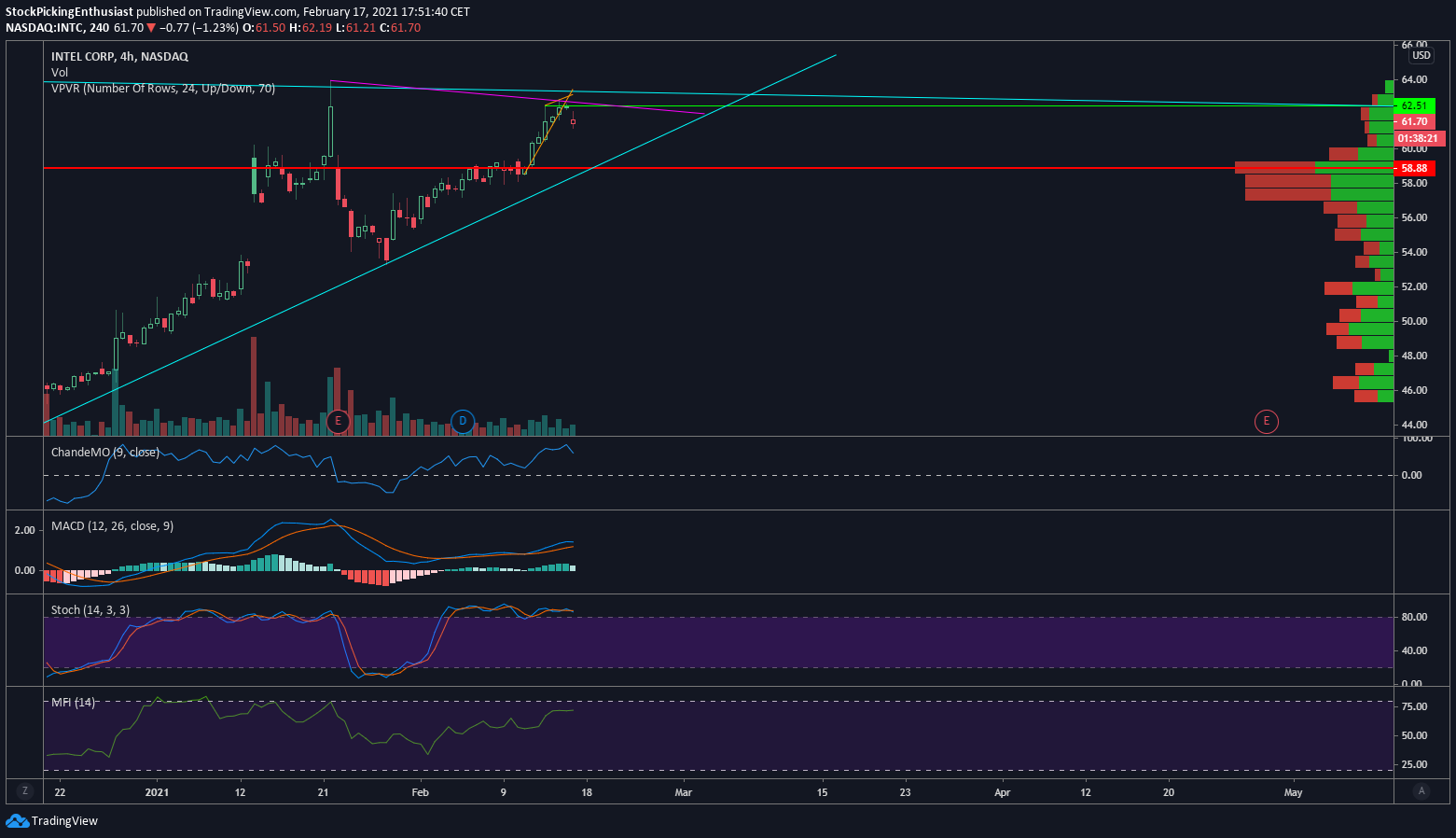Viewport: 1456px width, 838px height.
Task: Click the 25.00 level on the MFI scale
Action: tap(1414, 765)
